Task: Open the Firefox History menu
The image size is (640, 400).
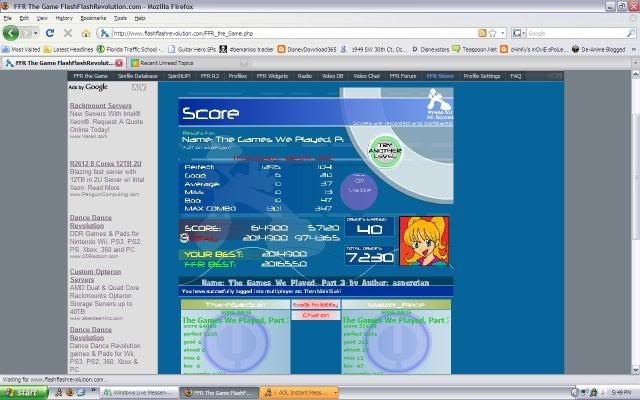Action: point(63,18)
